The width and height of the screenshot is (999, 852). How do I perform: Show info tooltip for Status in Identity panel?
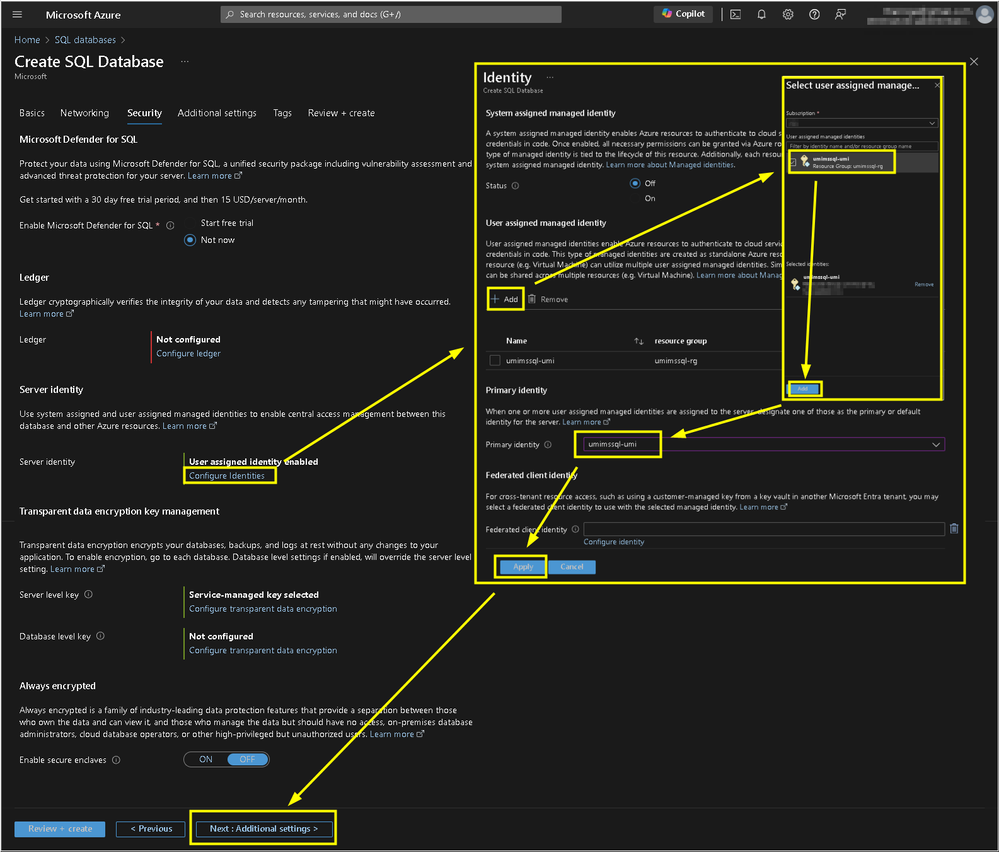click(515, 186)
